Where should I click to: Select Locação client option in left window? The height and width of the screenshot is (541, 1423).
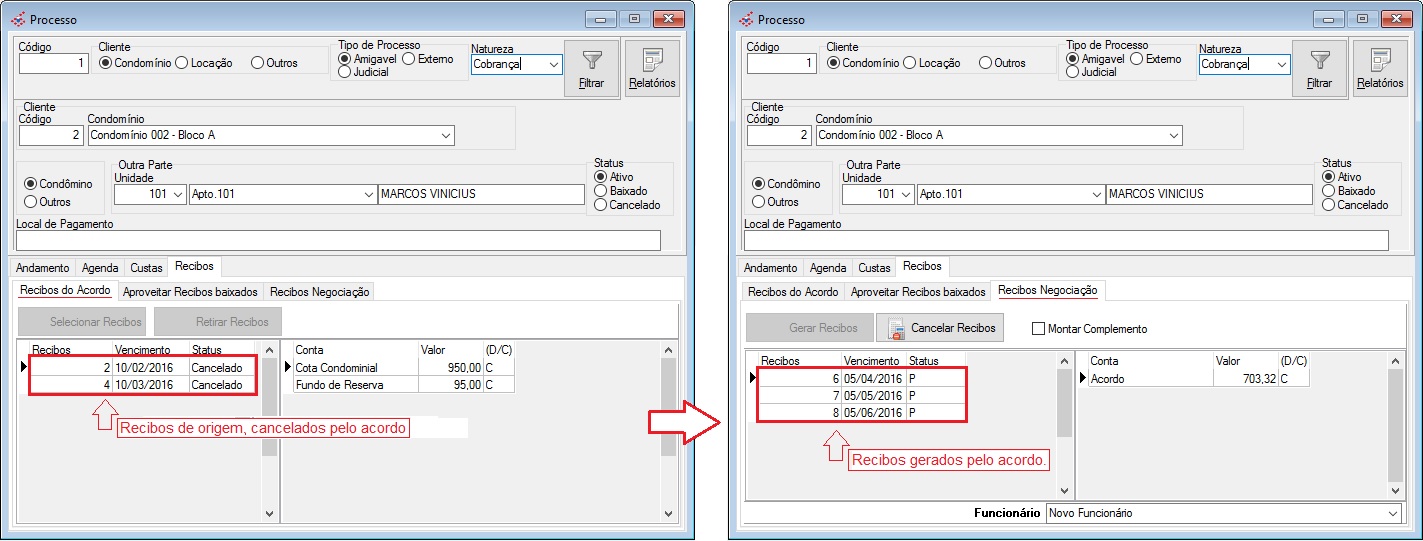click(x=181, y=63)
